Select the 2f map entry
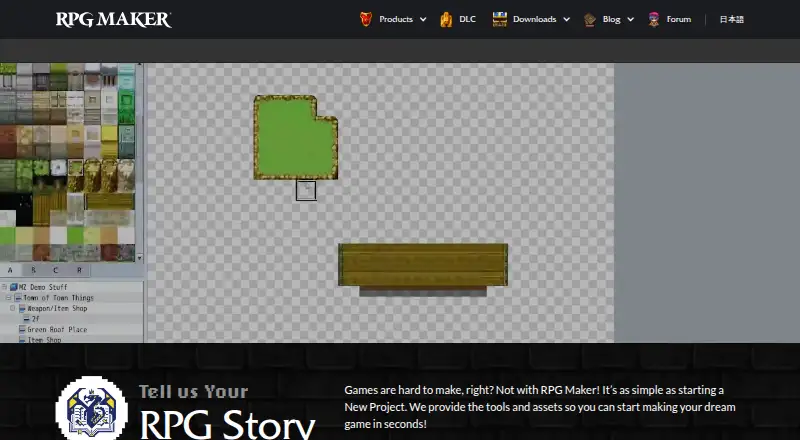The width and height of the screenshot is (800, 440). [x=35, y=319]
